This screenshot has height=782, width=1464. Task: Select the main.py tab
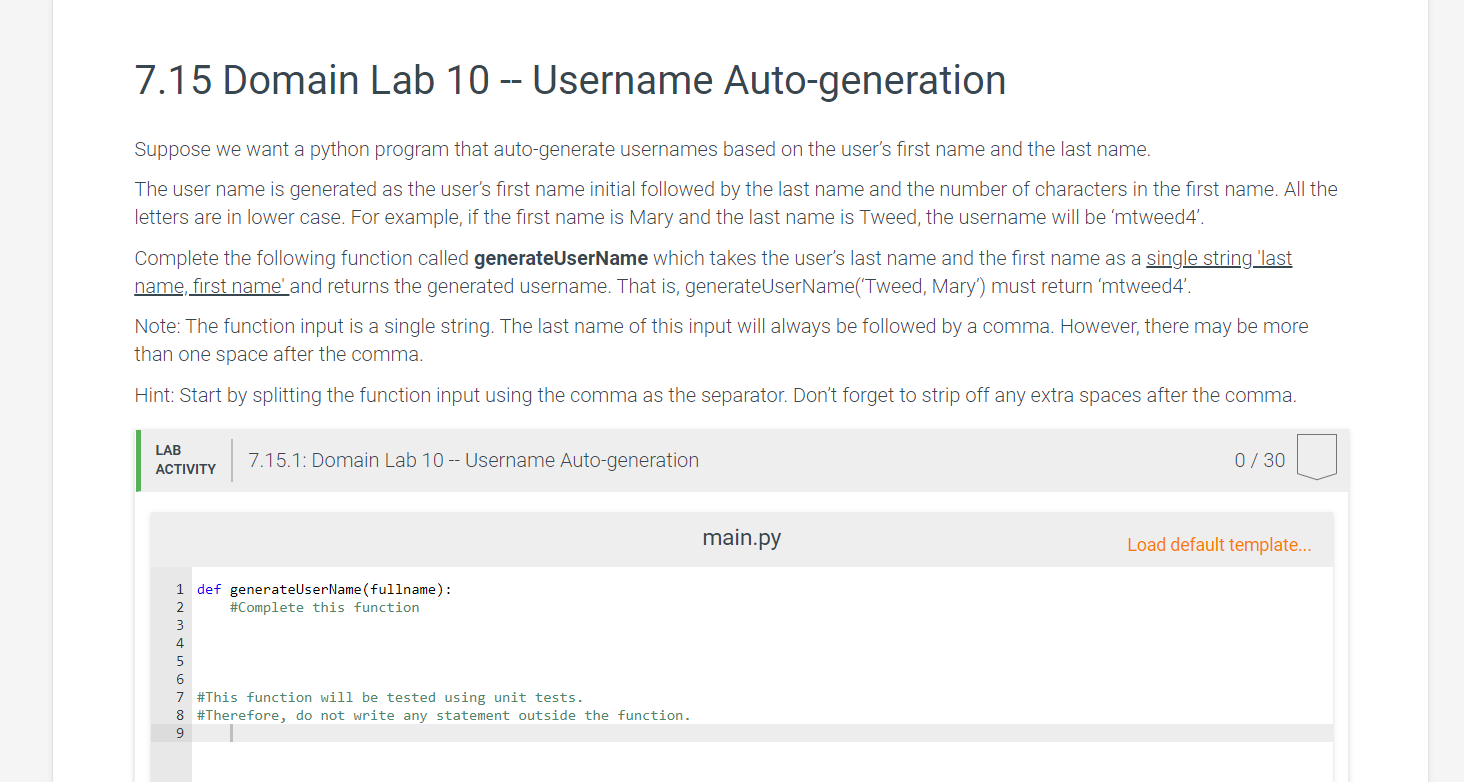coord(740,537)
